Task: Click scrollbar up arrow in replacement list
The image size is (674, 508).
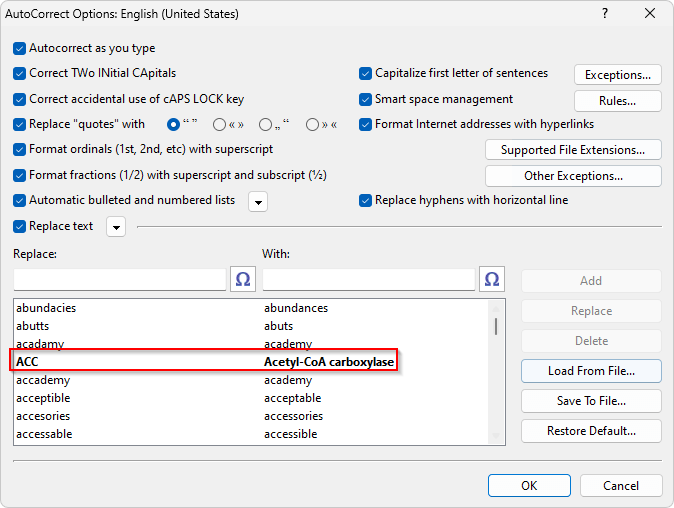Action: pyautogui.click(x=496, y=309)
